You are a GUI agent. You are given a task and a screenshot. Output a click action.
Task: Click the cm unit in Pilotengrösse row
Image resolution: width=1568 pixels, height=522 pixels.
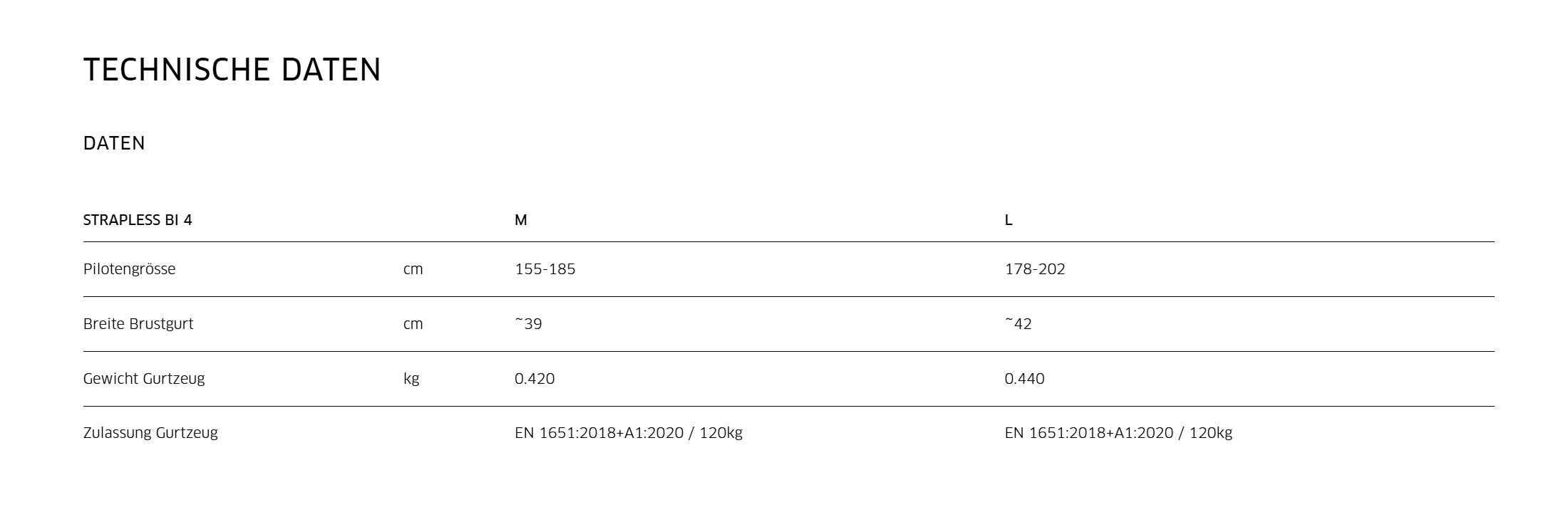click(x=413, y=269)
